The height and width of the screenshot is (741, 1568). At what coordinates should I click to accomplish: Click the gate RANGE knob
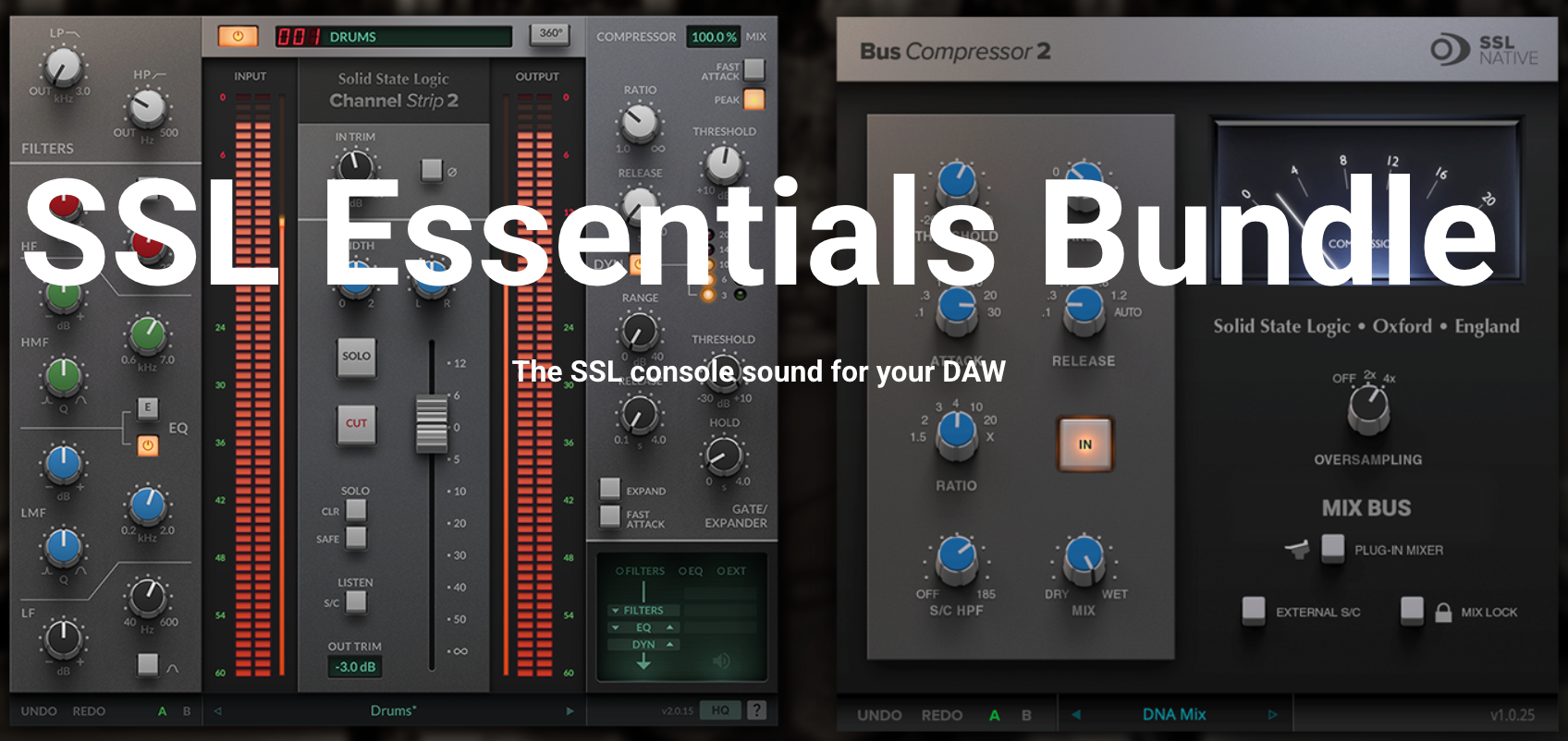coord(639,331)
